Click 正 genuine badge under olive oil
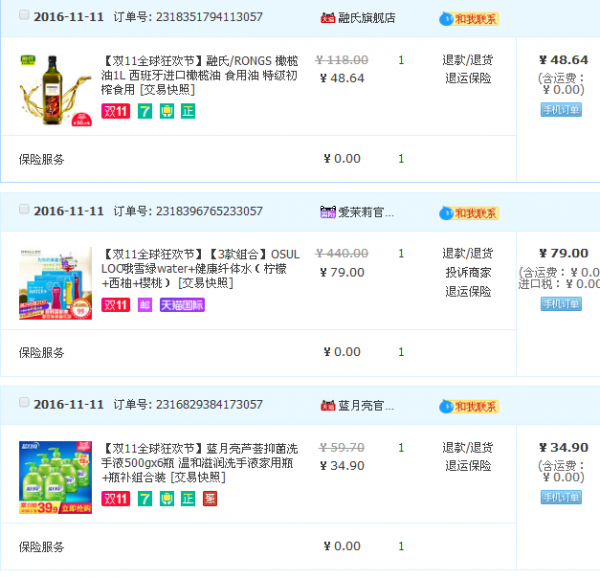The width and height of the screenshot is (600, 578). point(188,111)
